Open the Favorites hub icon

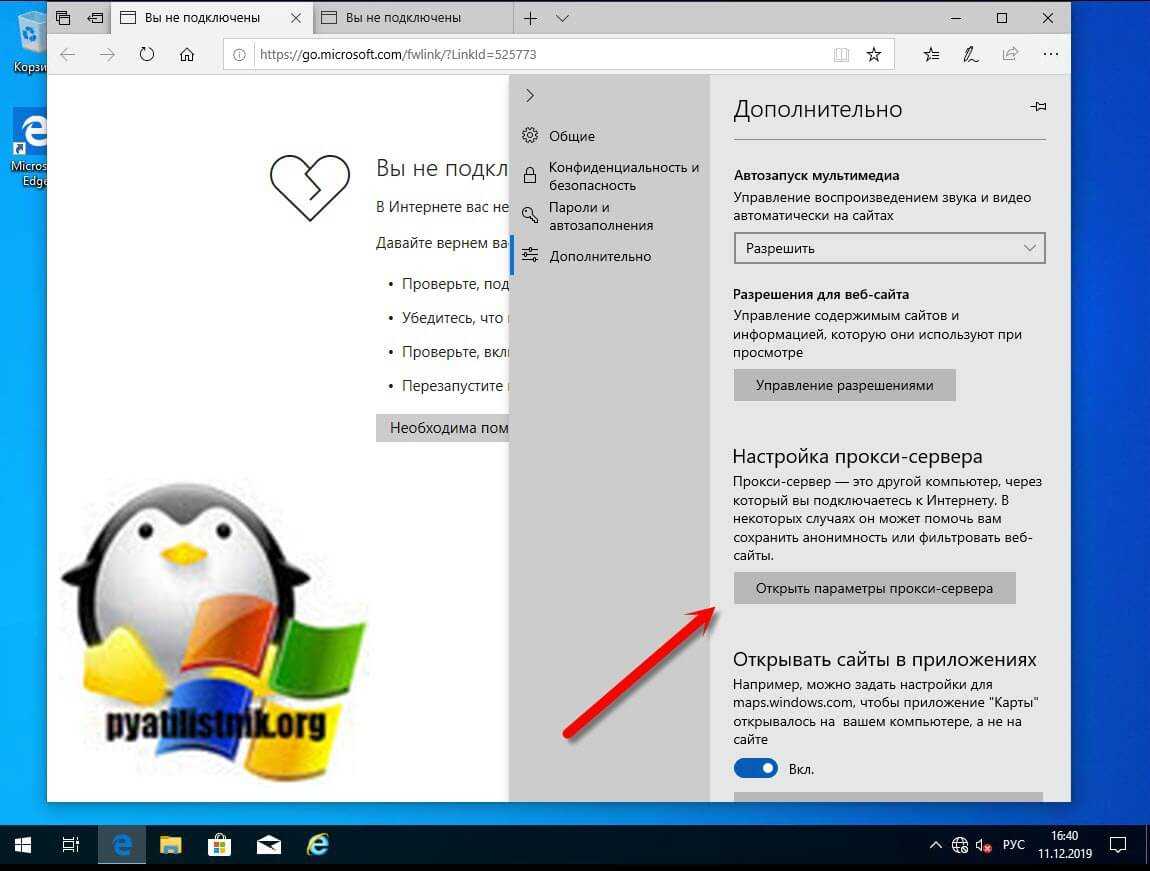point(931,55)
